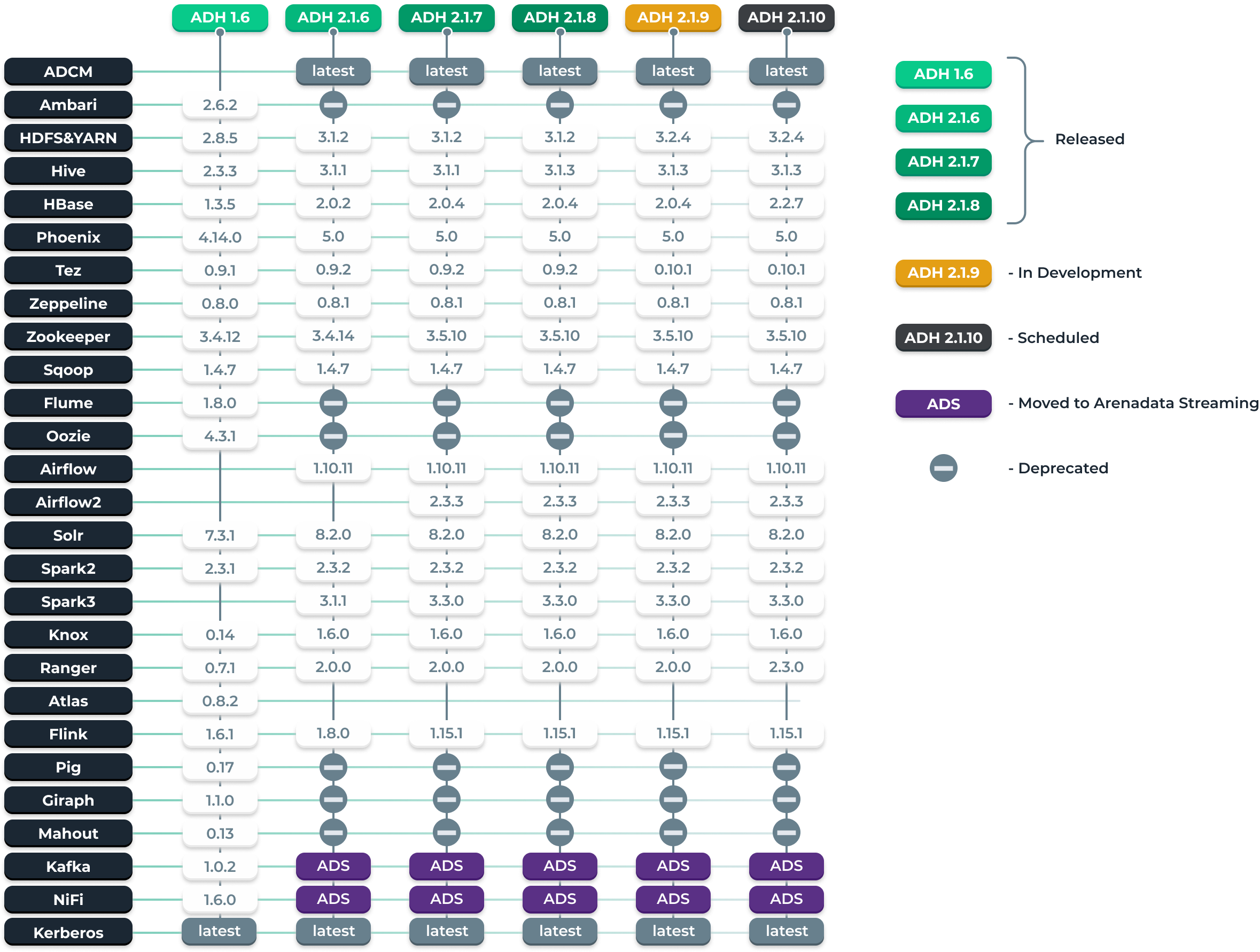
Task: Click Ambari version 2.6.2 under ADH 1.6
Action: point(220,105)
